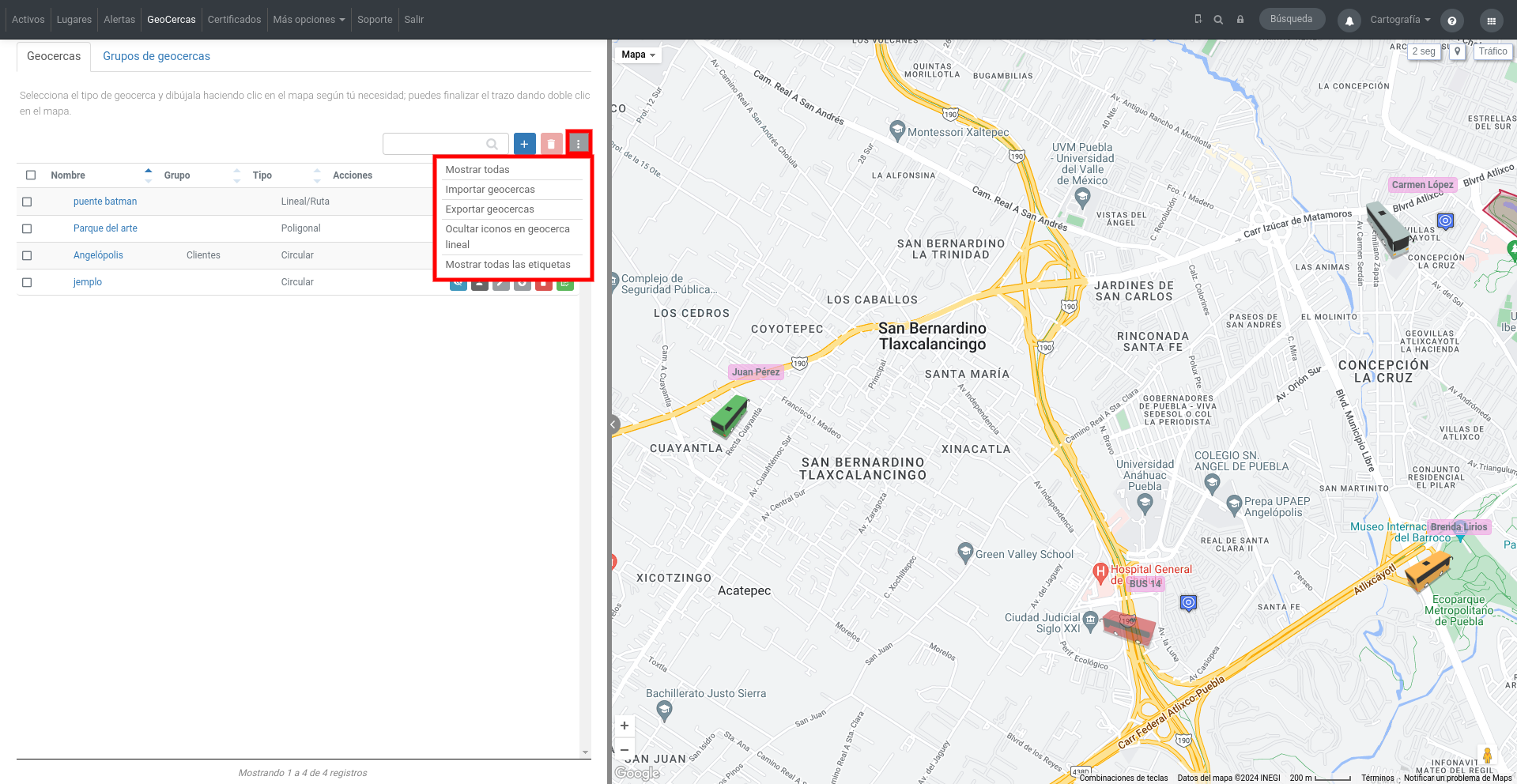Image resolution: width=1517 pixels, height=784 pixels.
Task: Open the Alertas menu
Action: [119, 20]
